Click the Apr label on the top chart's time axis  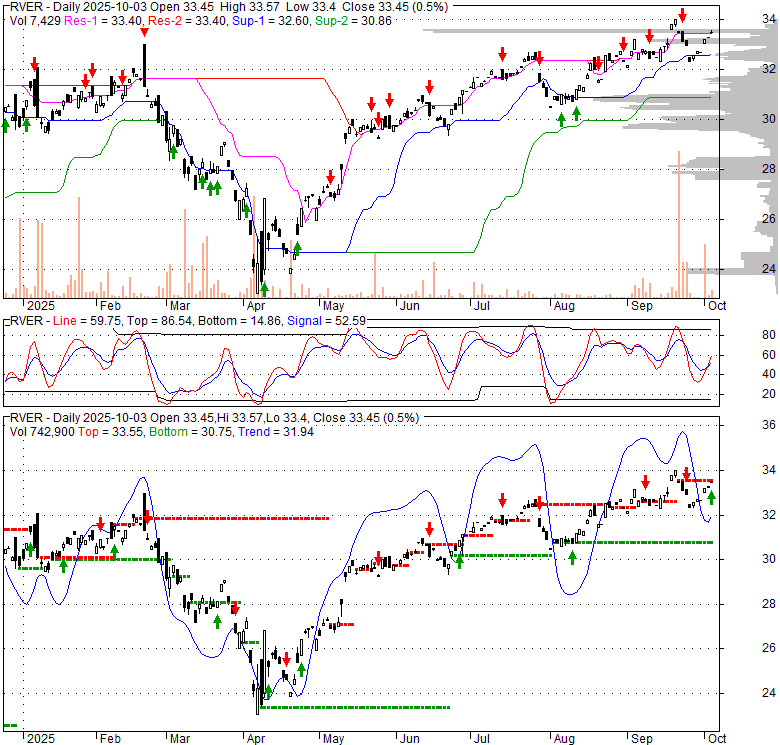tap(256, 305)
